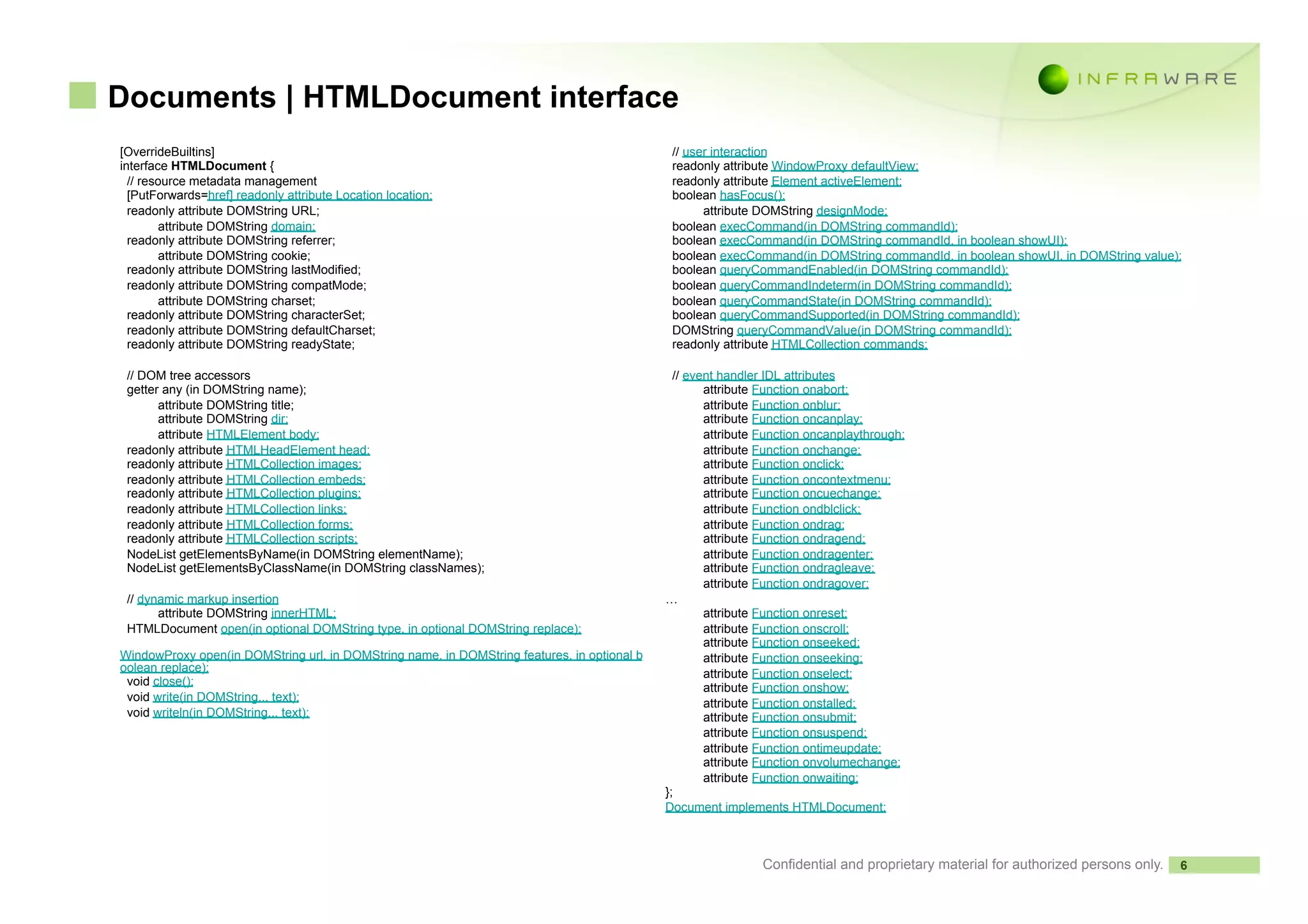Follow 'Function onclick;' link
This screenshot has height=924, width=1308.
click(798, 464)
